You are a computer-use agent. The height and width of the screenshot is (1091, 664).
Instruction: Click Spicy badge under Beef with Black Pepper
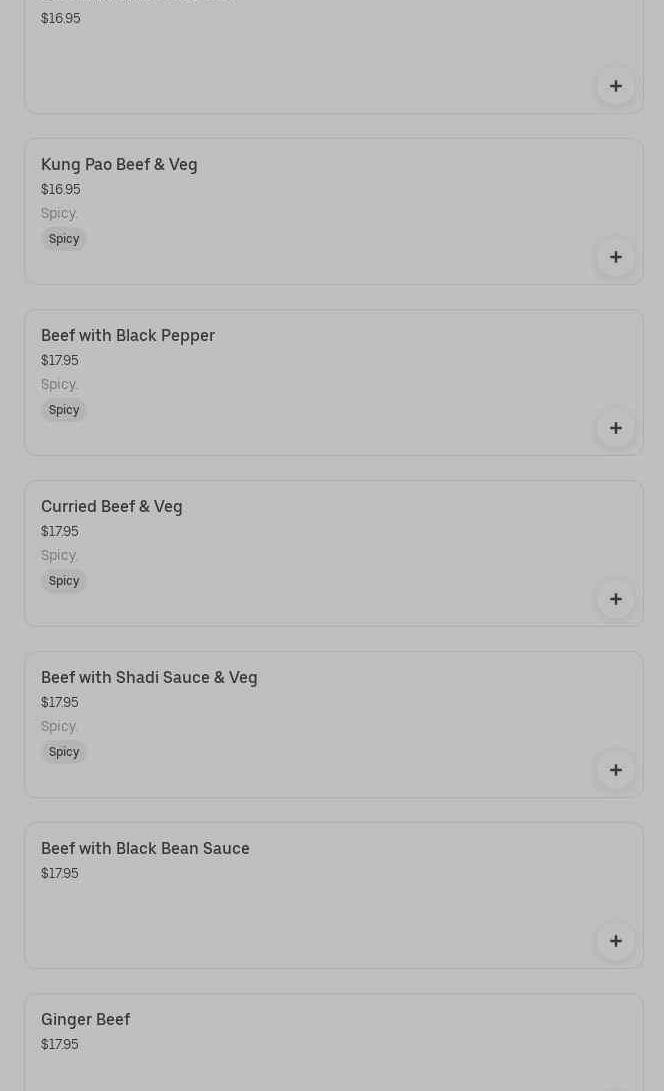click(64, 410)
